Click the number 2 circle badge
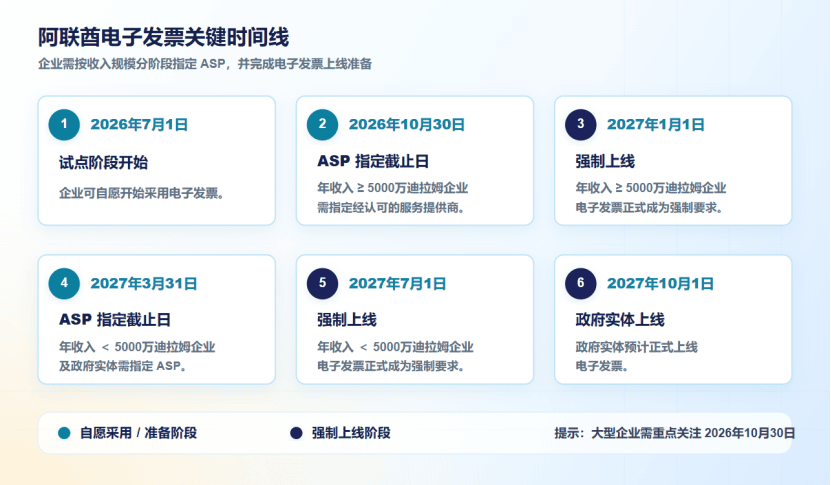831x485 pixels. pyautogui.click(x=322, y=125)
